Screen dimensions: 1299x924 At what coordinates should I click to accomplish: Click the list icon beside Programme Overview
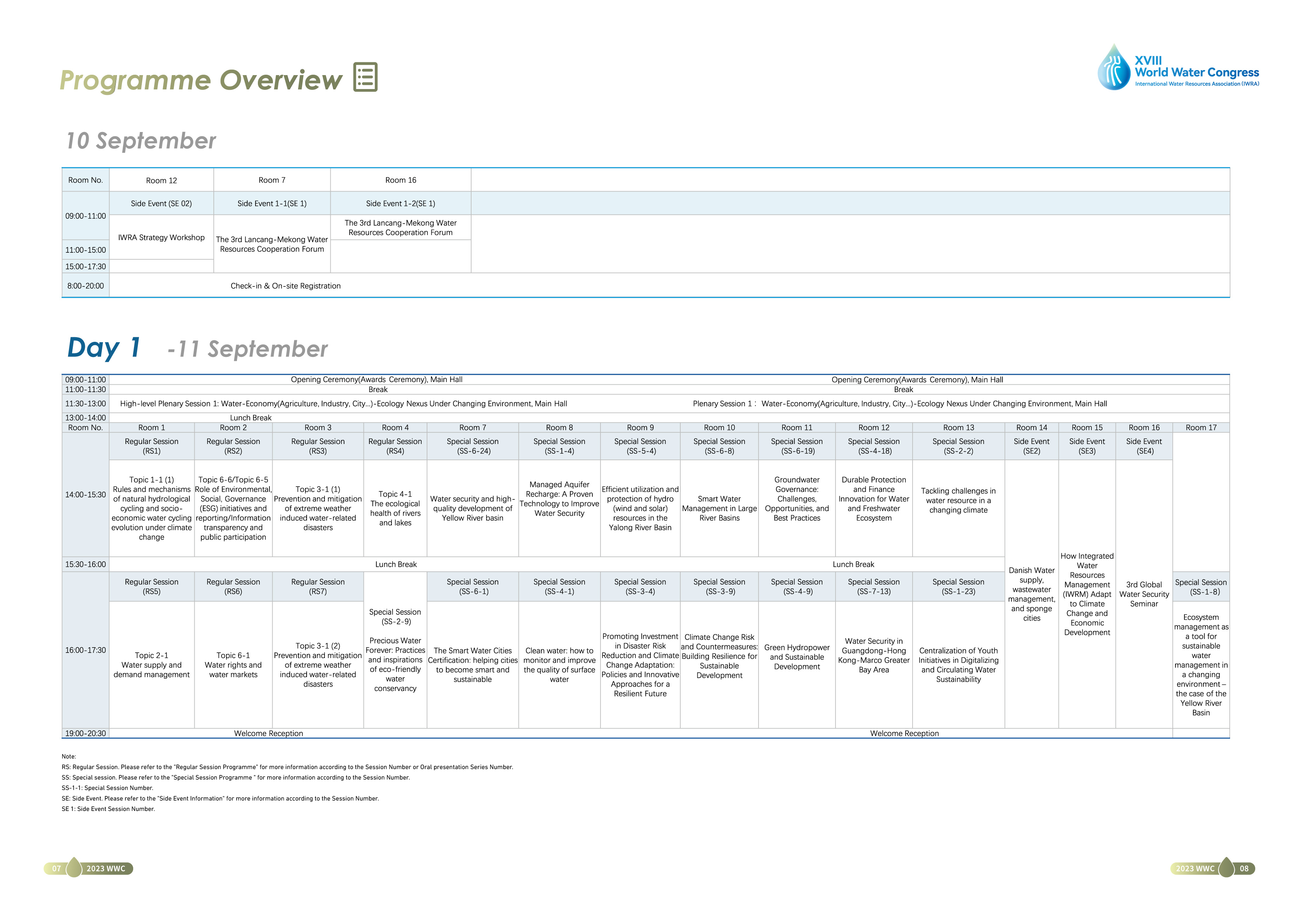365,77
